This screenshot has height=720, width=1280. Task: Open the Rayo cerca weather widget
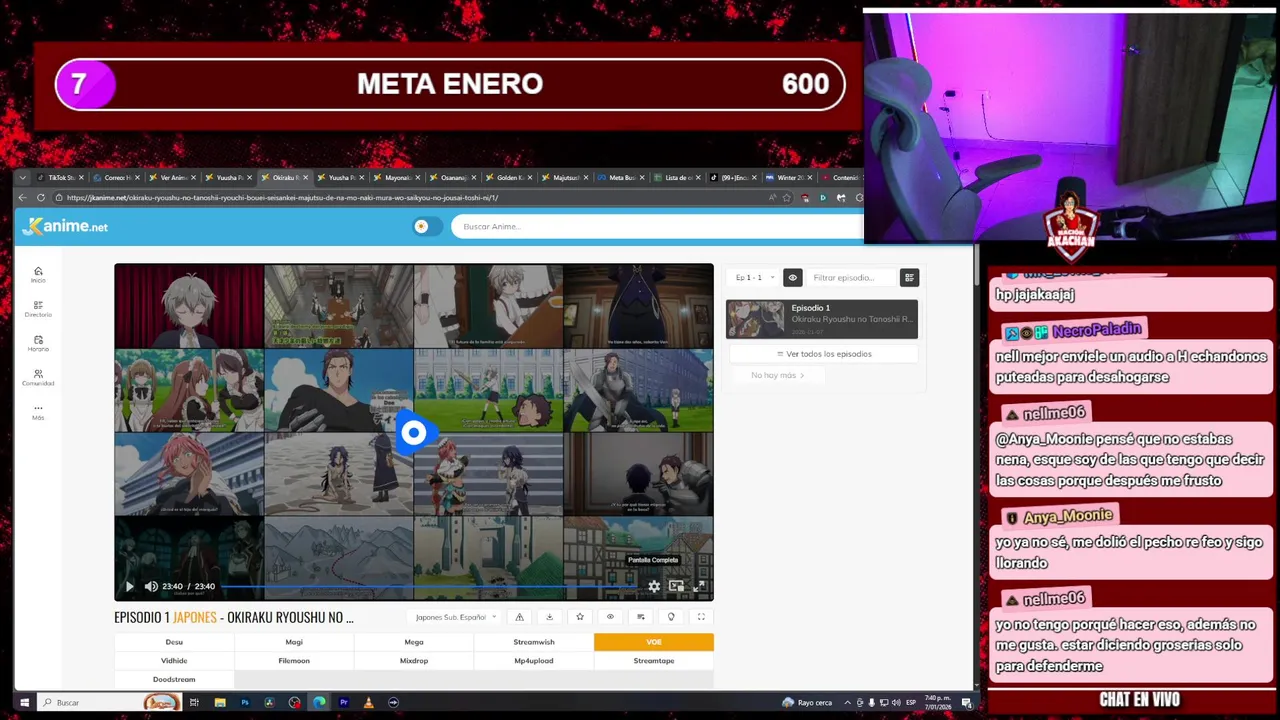point(807,703)
